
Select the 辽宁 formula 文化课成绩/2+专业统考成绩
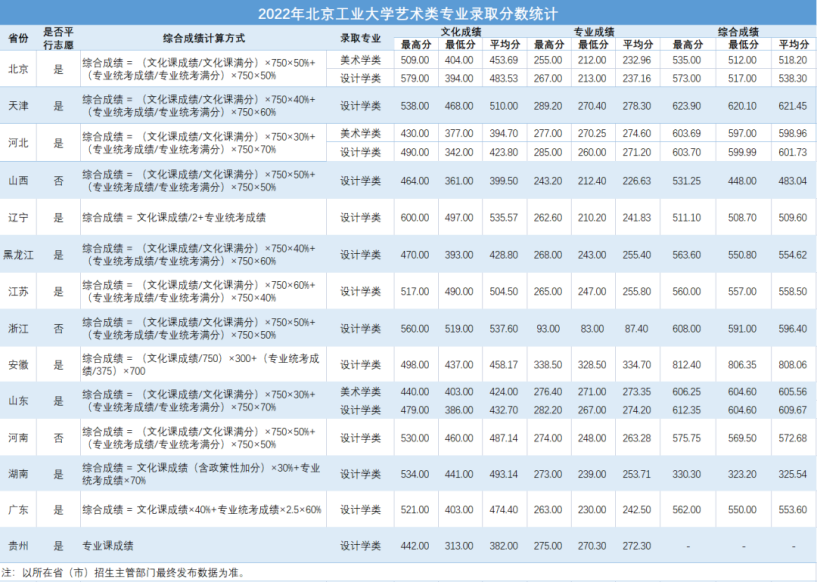coord(174,217)
